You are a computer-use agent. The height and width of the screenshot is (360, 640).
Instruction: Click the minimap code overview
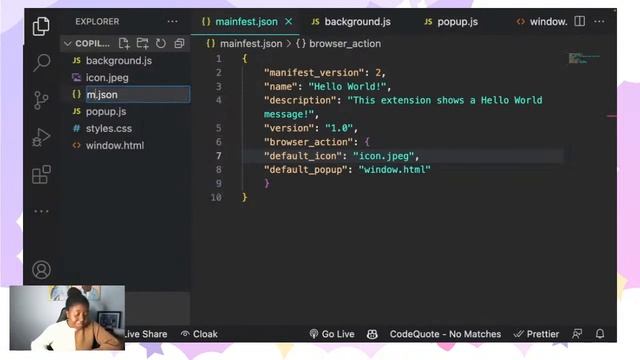584,58
